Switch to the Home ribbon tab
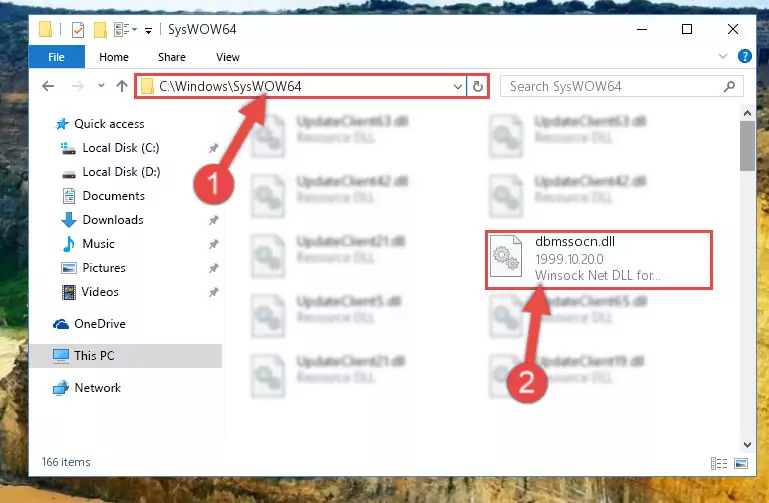Image resolution: width=769 pixels, height=503 pixels. 114,57
